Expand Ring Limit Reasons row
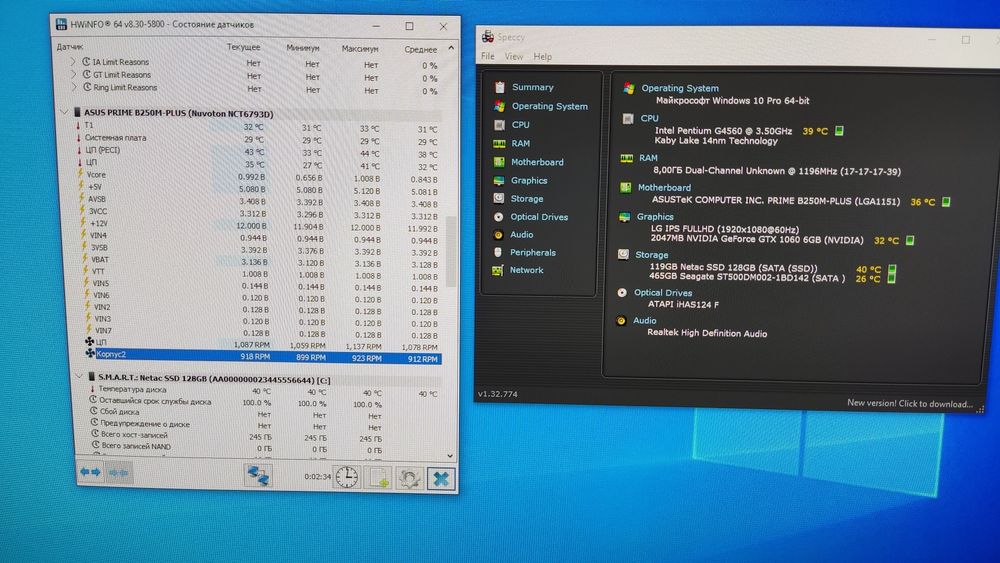This screenshot has width=1000, height=563. pyautogui.click(x=74, y=87)
